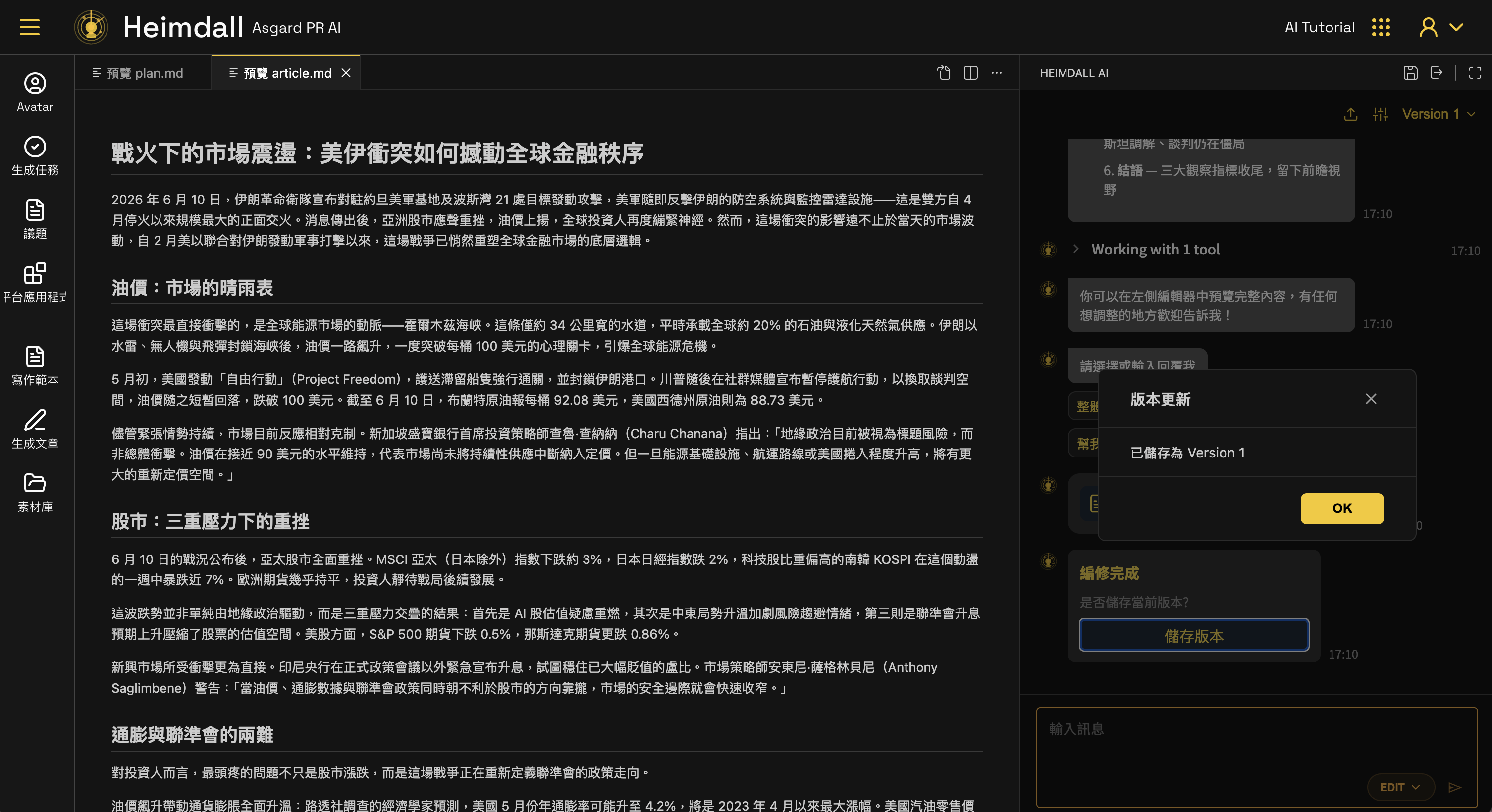Click the heading 油價：市場的晴雨表

192,288
